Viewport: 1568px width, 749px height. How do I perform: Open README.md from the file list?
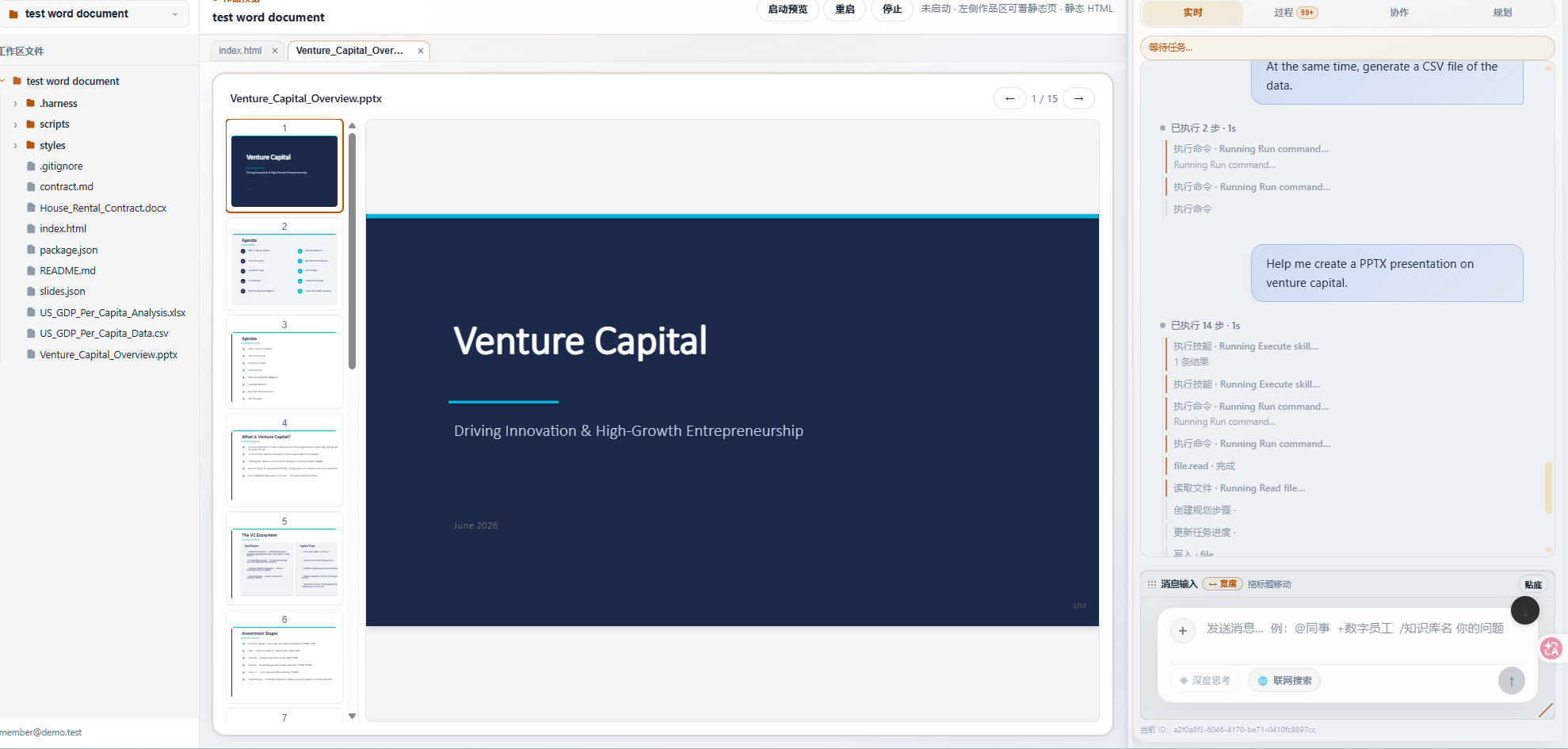(67, 271)
